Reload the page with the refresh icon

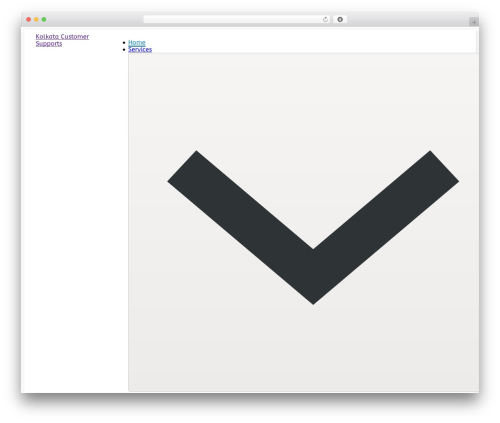point(325,19)
